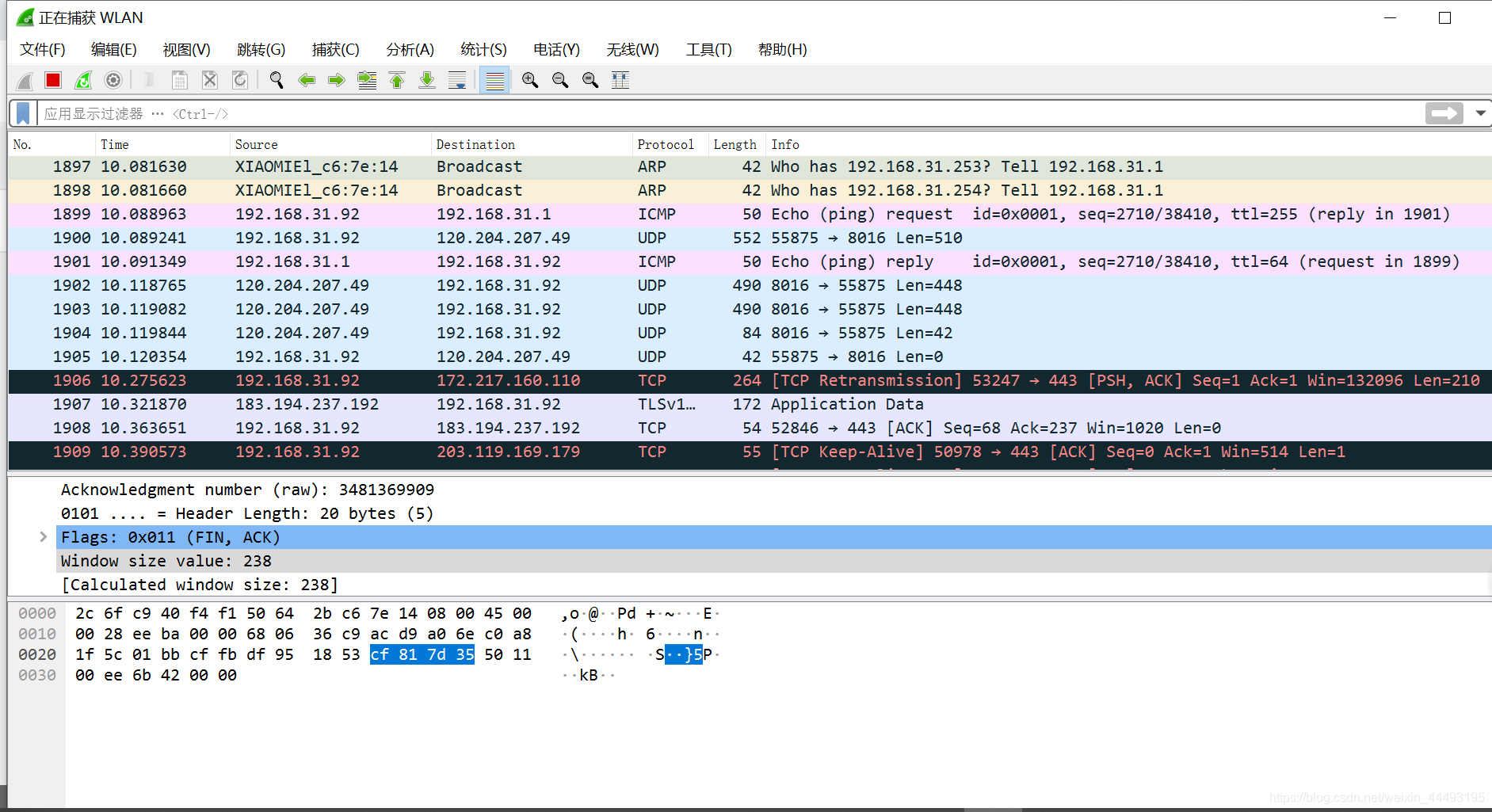
Task: Select packet 1900 UDP Len=510 row
Action: [x=750, y=238]
